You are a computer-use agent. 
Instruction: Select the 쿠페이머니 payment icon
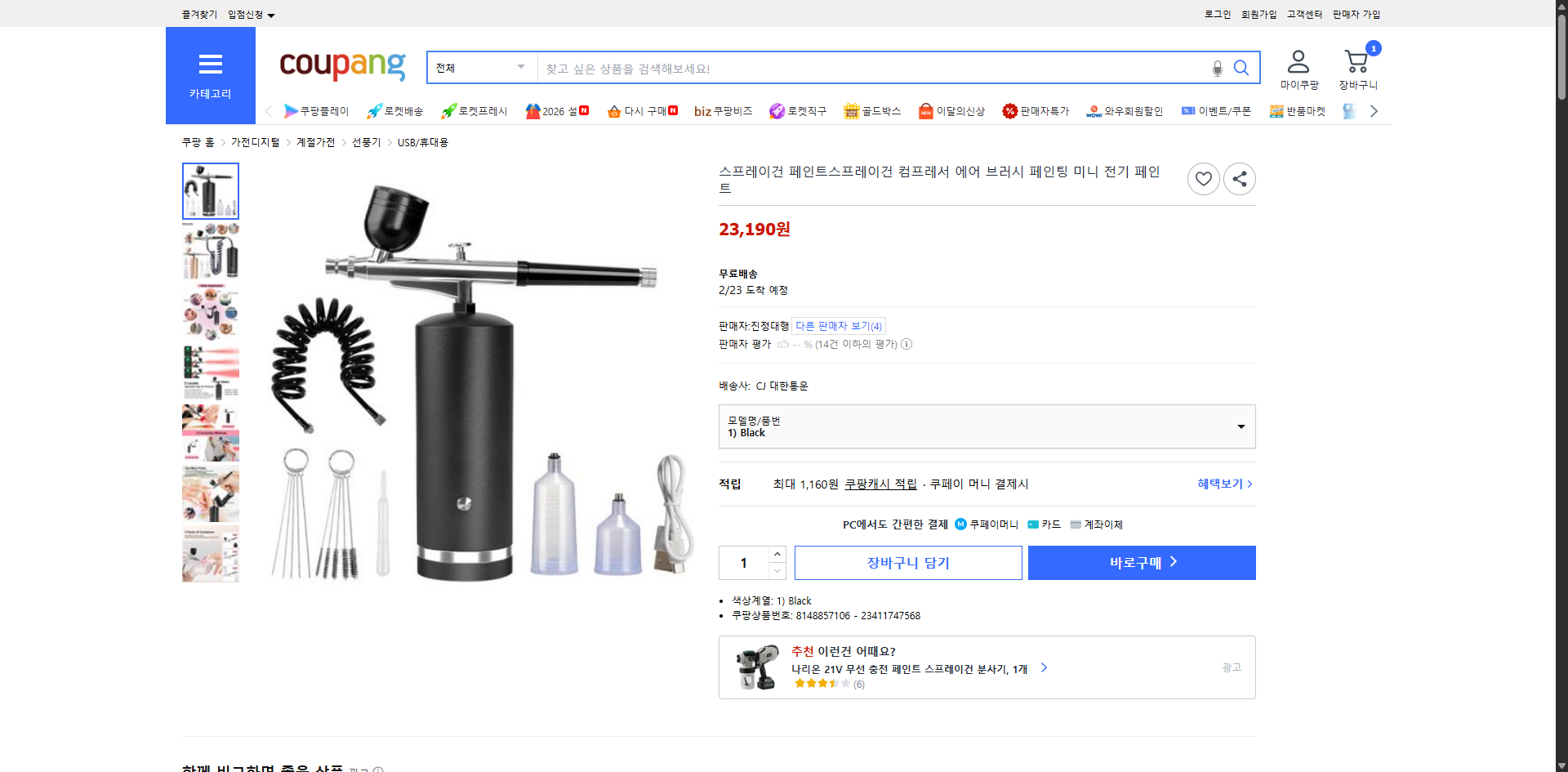pos(960,524)
